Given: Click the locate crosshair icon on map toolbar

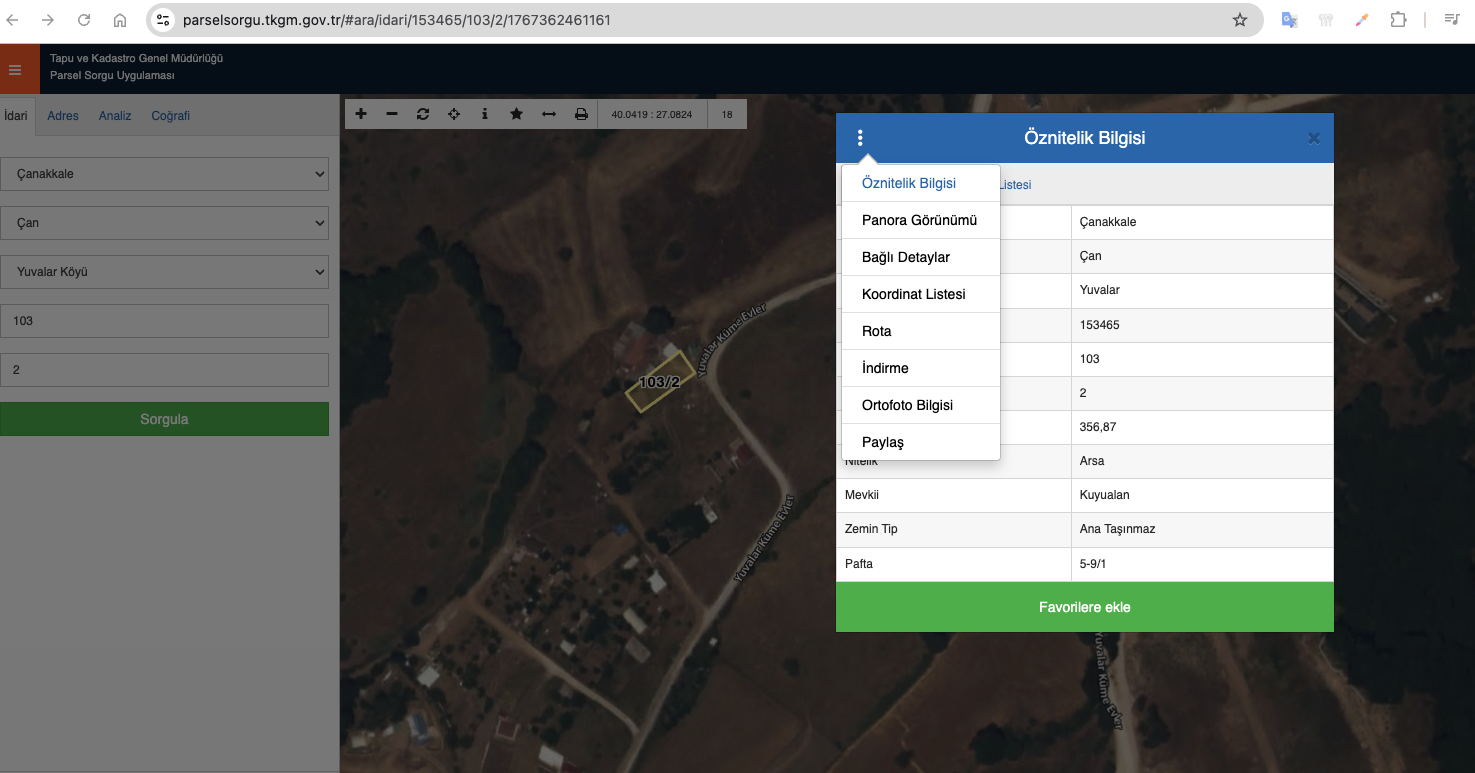Looking at the screenshot, I should 454,114.
